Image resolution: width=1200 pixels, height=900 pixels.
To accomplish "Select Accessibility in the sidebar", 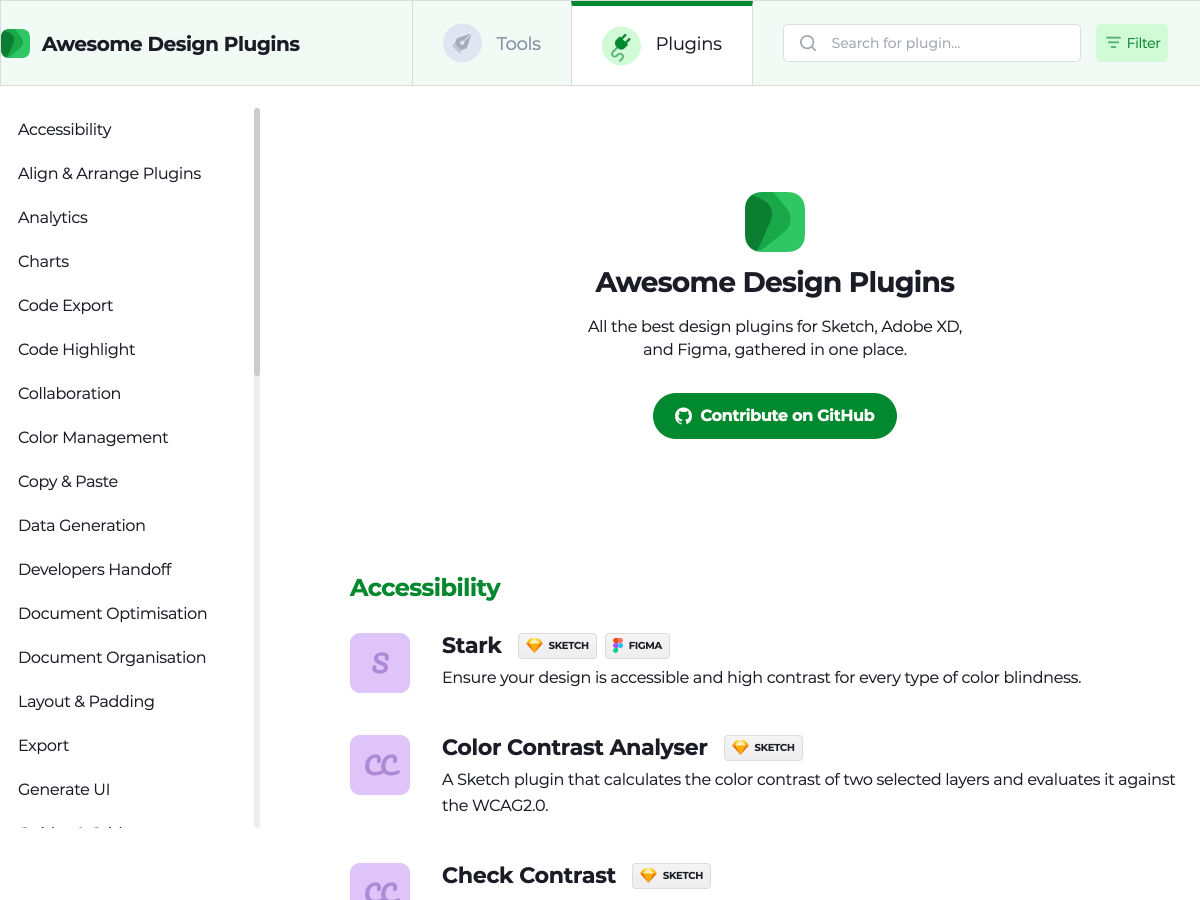I will coord(65,130).
